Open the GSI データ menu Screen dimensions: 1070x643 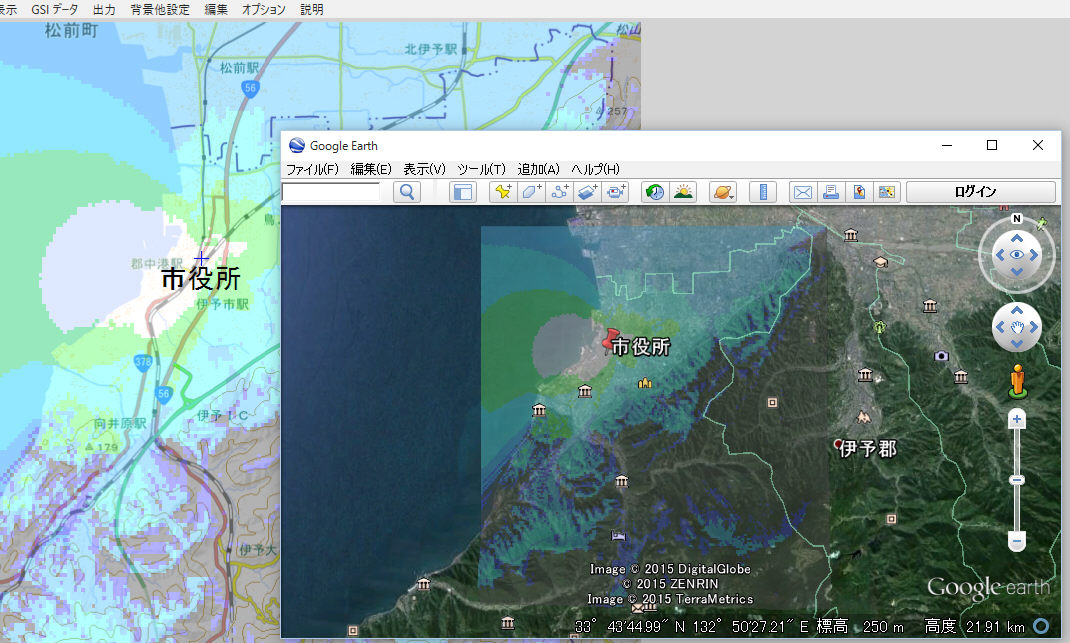(x=54, y=9)
